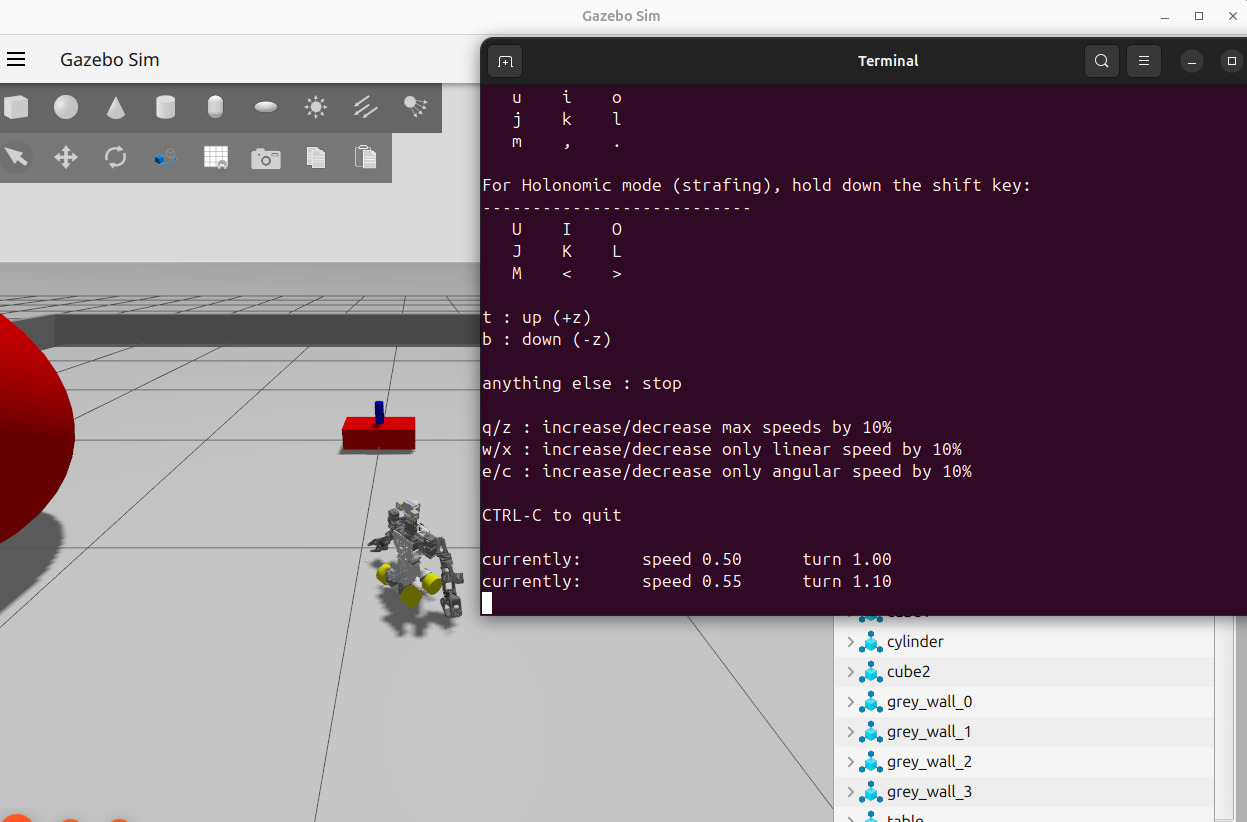The height and width of the screenshot is (822, 1247).
Task: Expand the cube2 entity node
Action: click(x=851, y=672)
